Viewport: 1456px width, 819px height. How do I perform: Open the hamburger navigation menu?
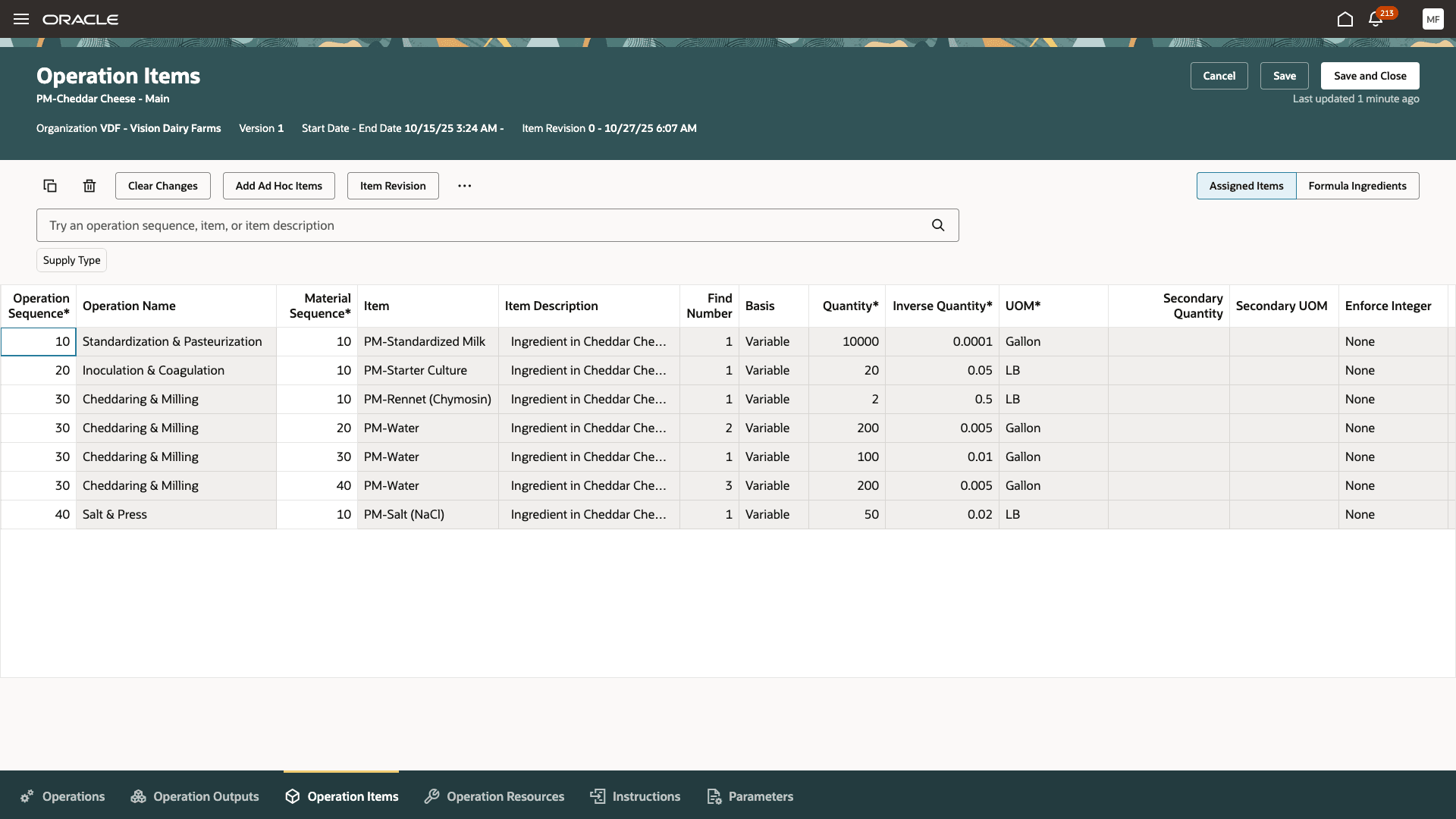point(21,19)
